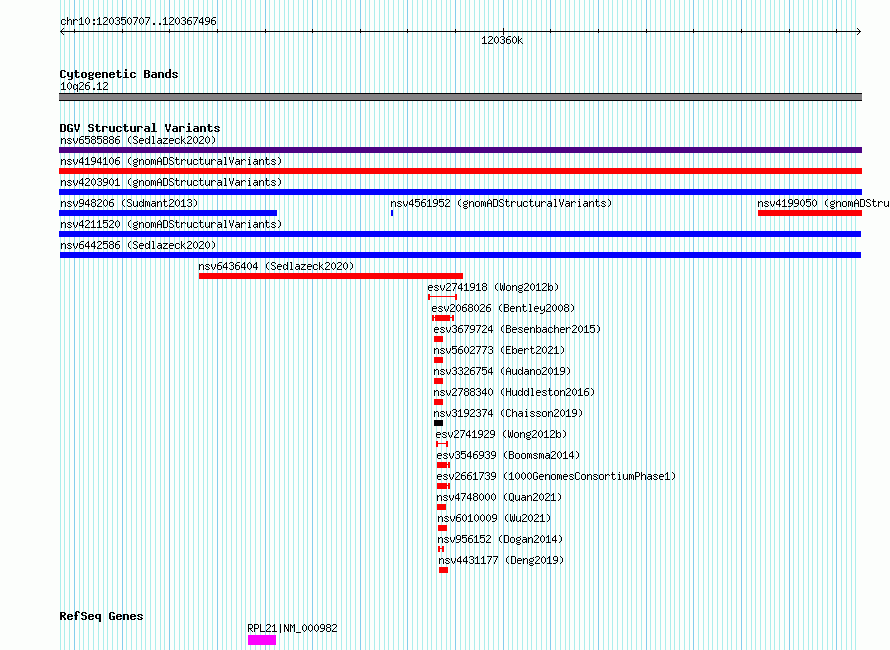Select the blue nsv6442586 variant bar
This screenshot has width=890, height=650.
(x=460, y=255)
